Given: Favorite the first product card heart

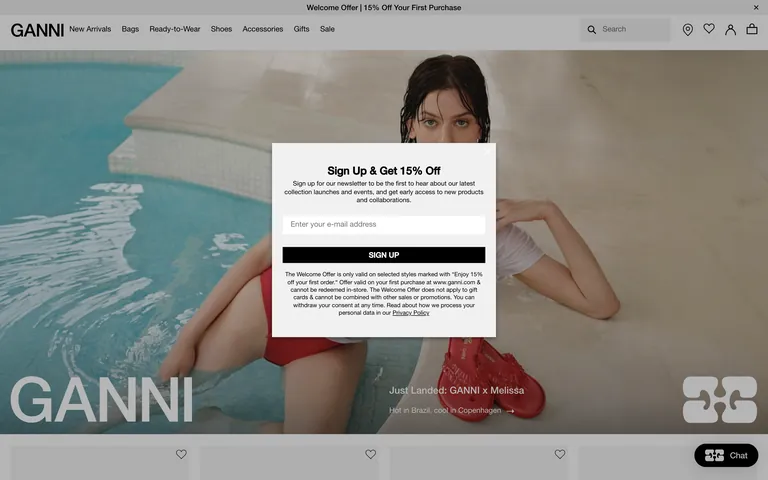Looking at the screenshot, I should click(181, 454).
